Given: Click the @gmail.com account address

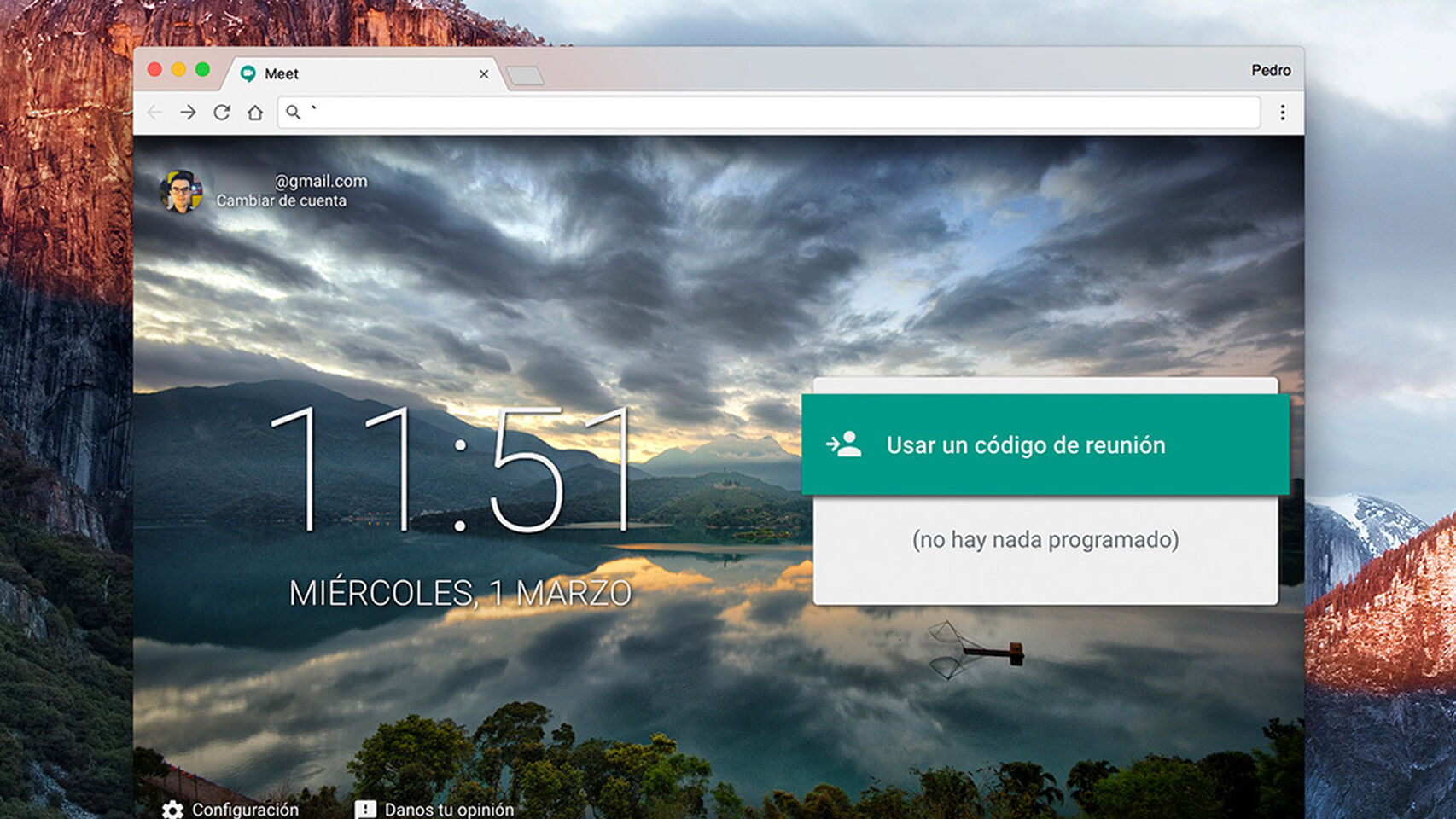Looking at the screenshot, I should coord(321,181).
